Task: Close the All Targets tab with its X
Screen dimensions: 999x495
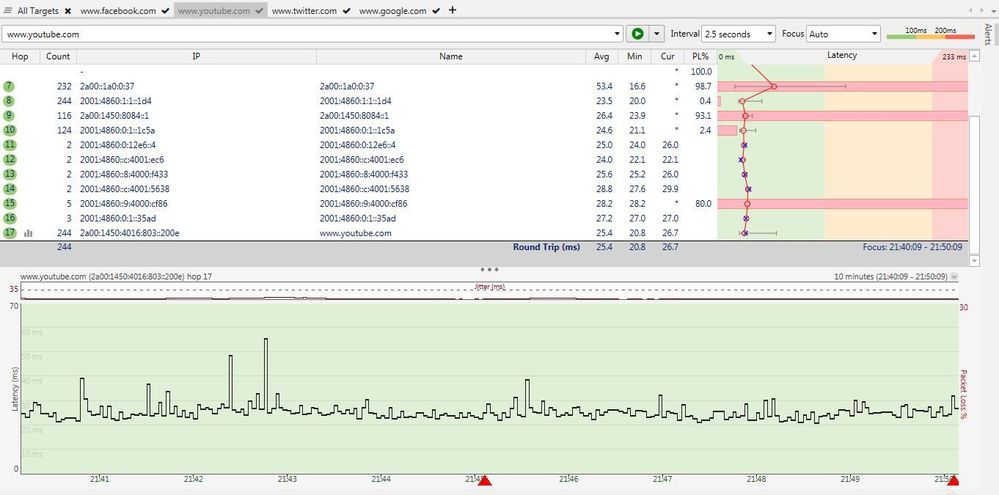Action: (x=68, y=11)
